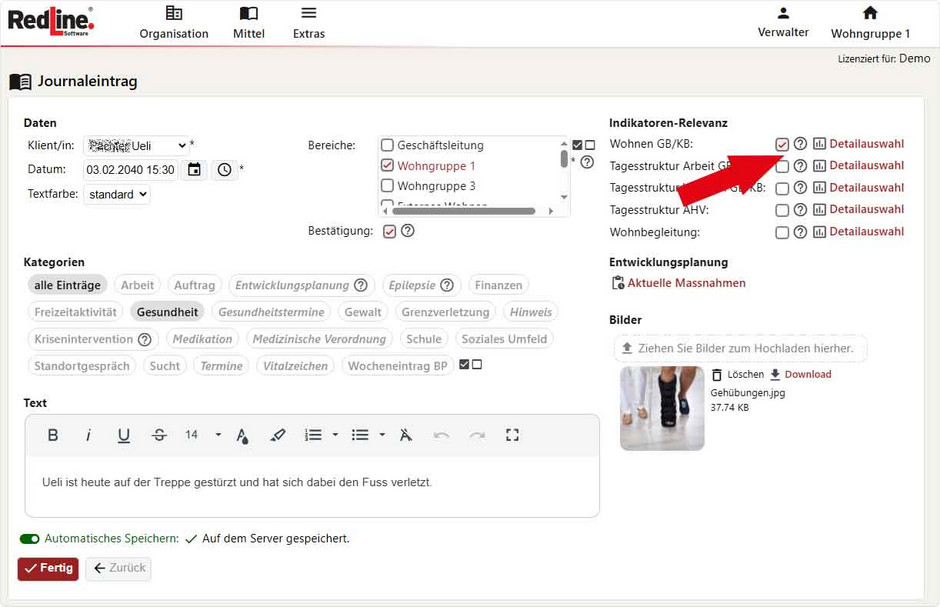Click the Fertig button

coord(48,568)
